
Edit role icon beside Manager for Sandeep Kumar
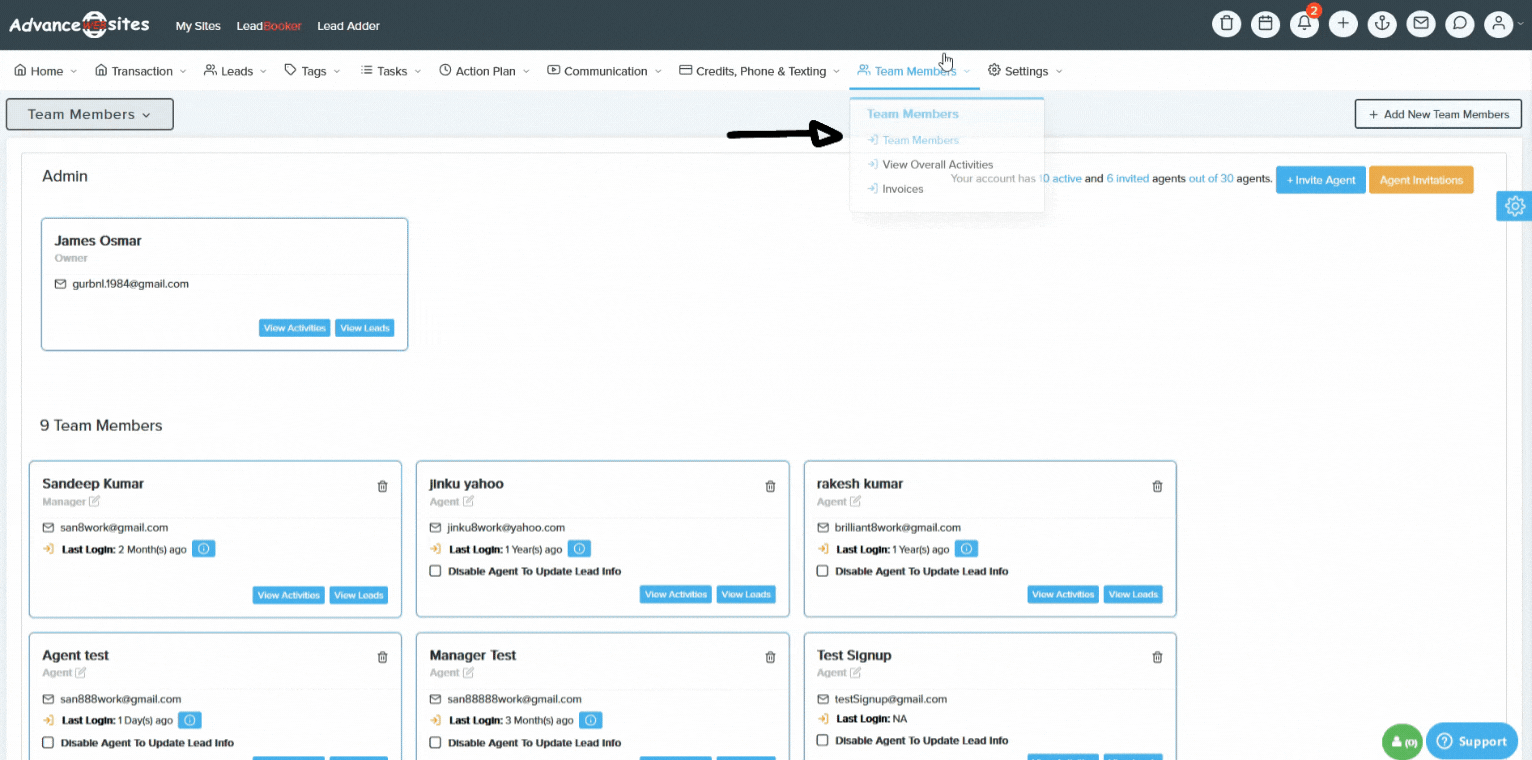click(x=94, y=502)
